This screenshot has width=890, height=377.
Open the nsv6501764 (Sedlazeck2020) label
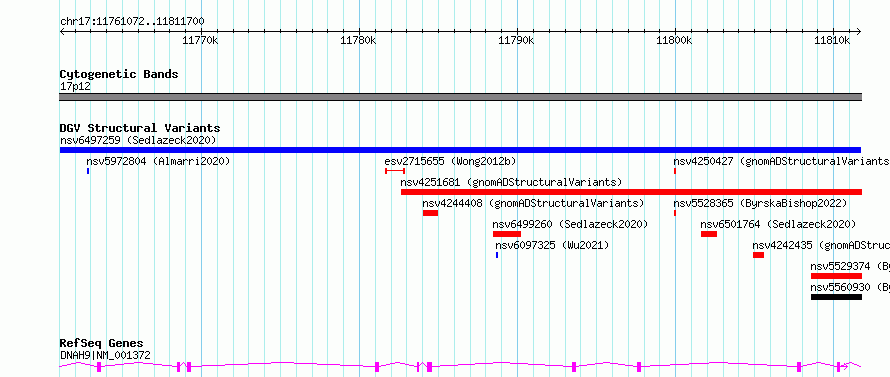pos(778,224)
